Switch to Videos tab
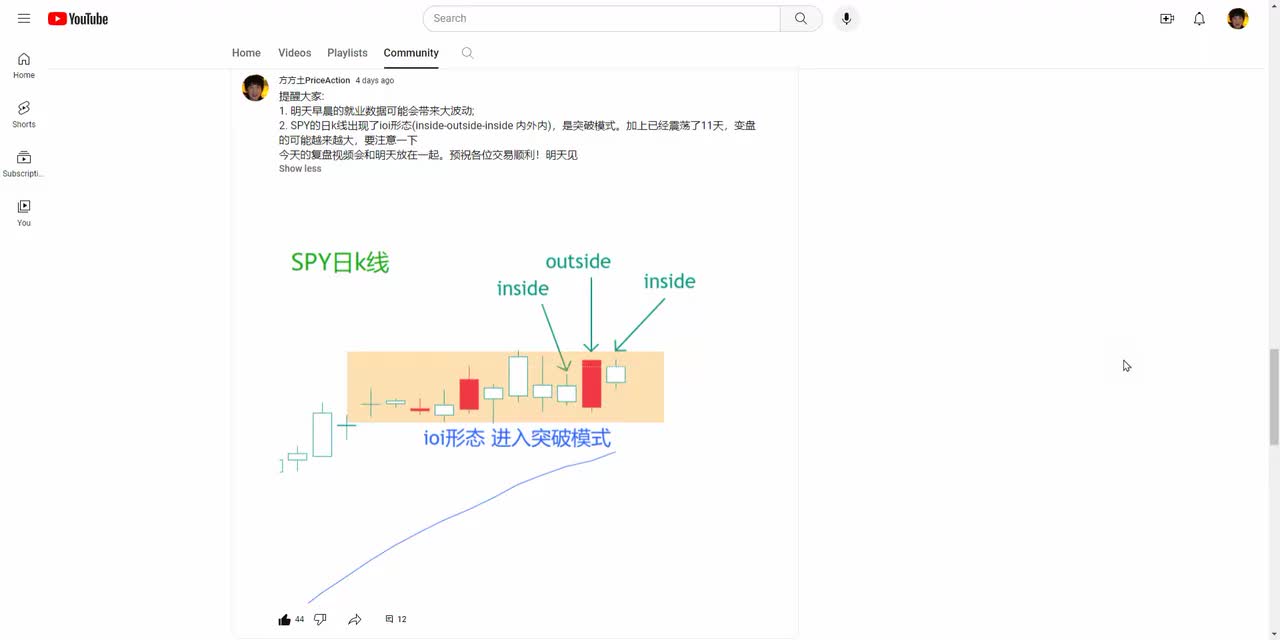1280x640 pixels. pyautogui.click(x=294, y=53)
